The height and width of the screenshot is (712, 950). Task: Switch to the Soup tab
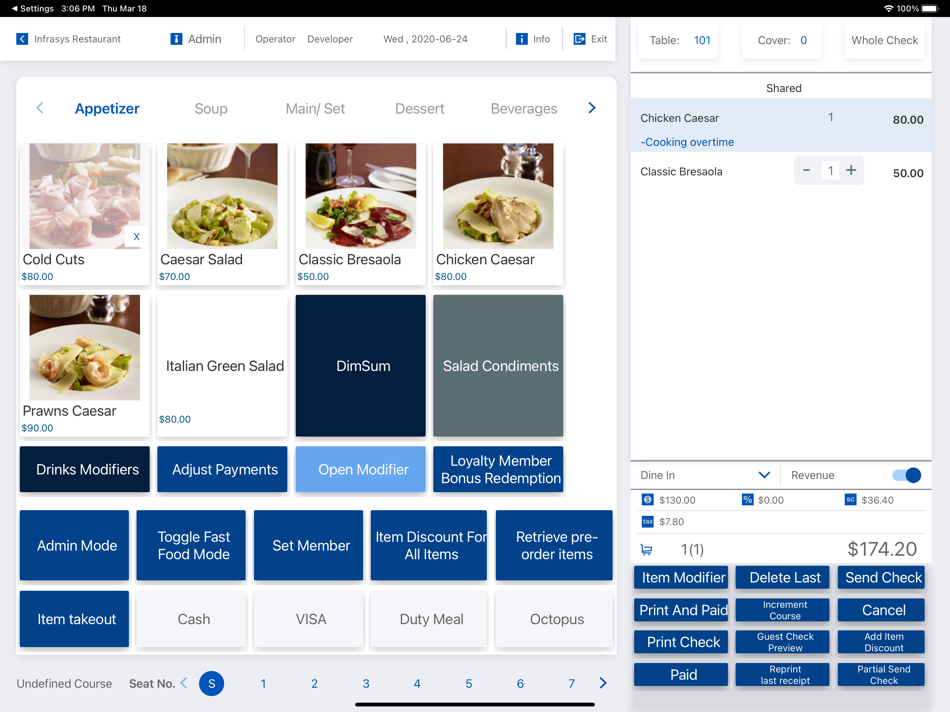[211, 108]
